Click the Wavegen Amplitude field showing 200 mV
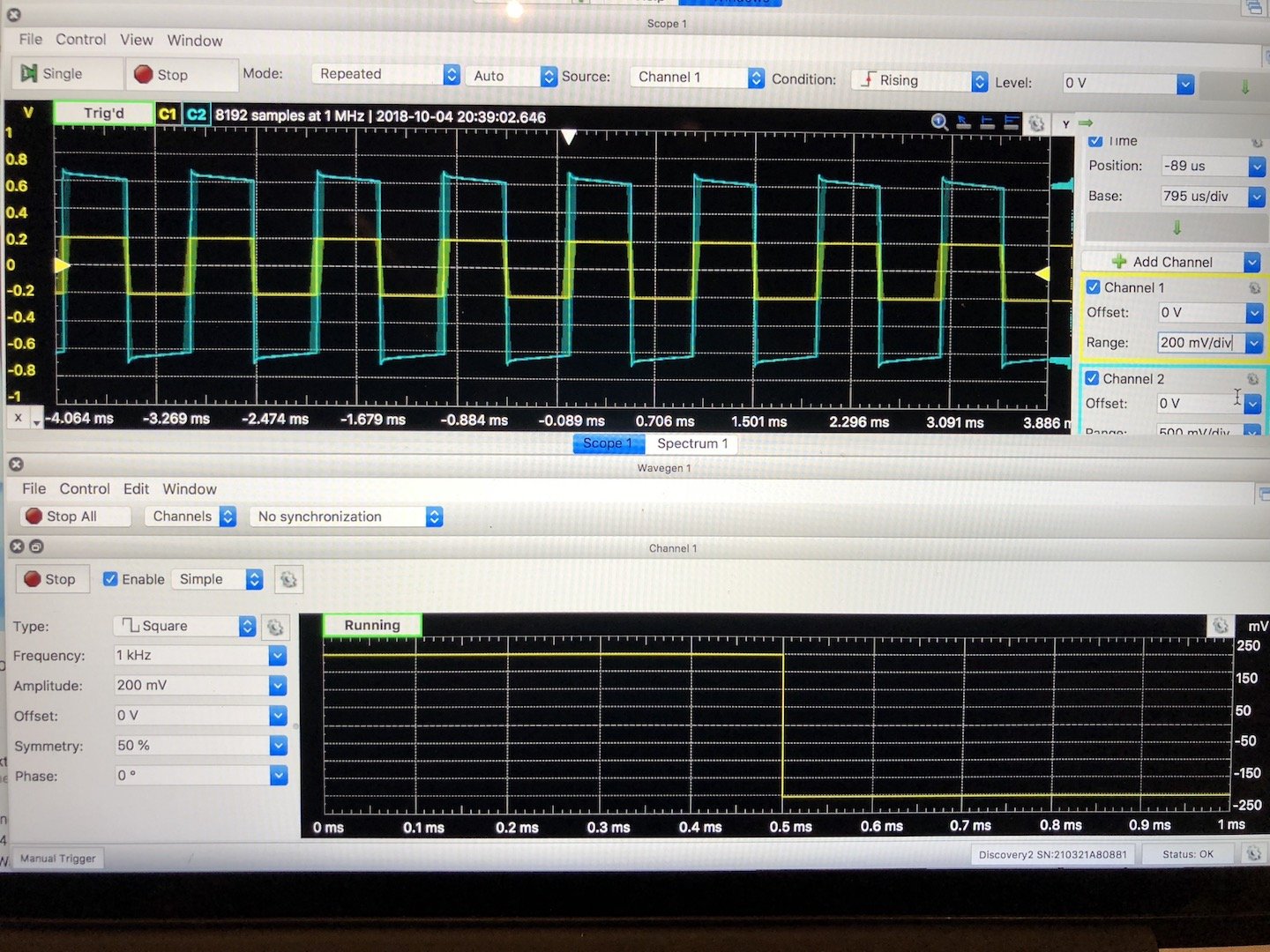Screen dimensions: 1270x952 pyautogui.click(x=190, y=686)
